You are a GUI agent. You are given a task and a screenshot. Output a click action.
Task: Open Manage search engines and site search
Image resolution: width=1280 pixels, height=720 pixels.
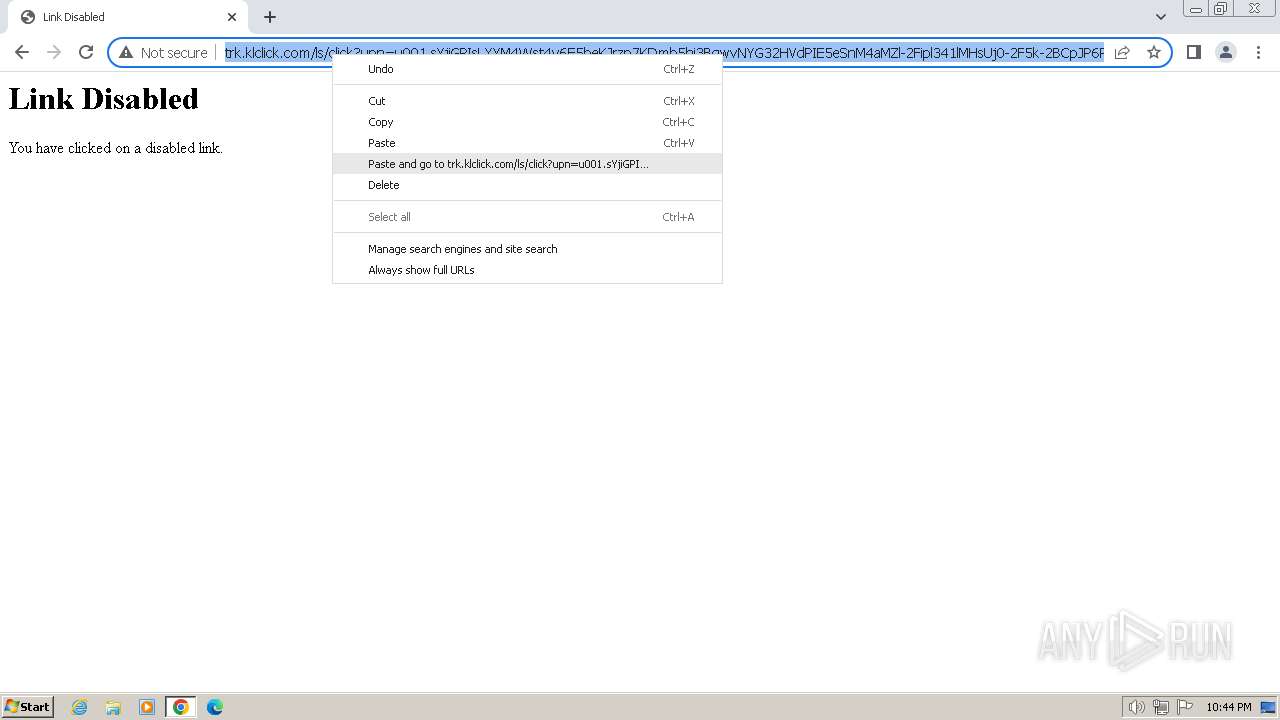tap(527, 249)
